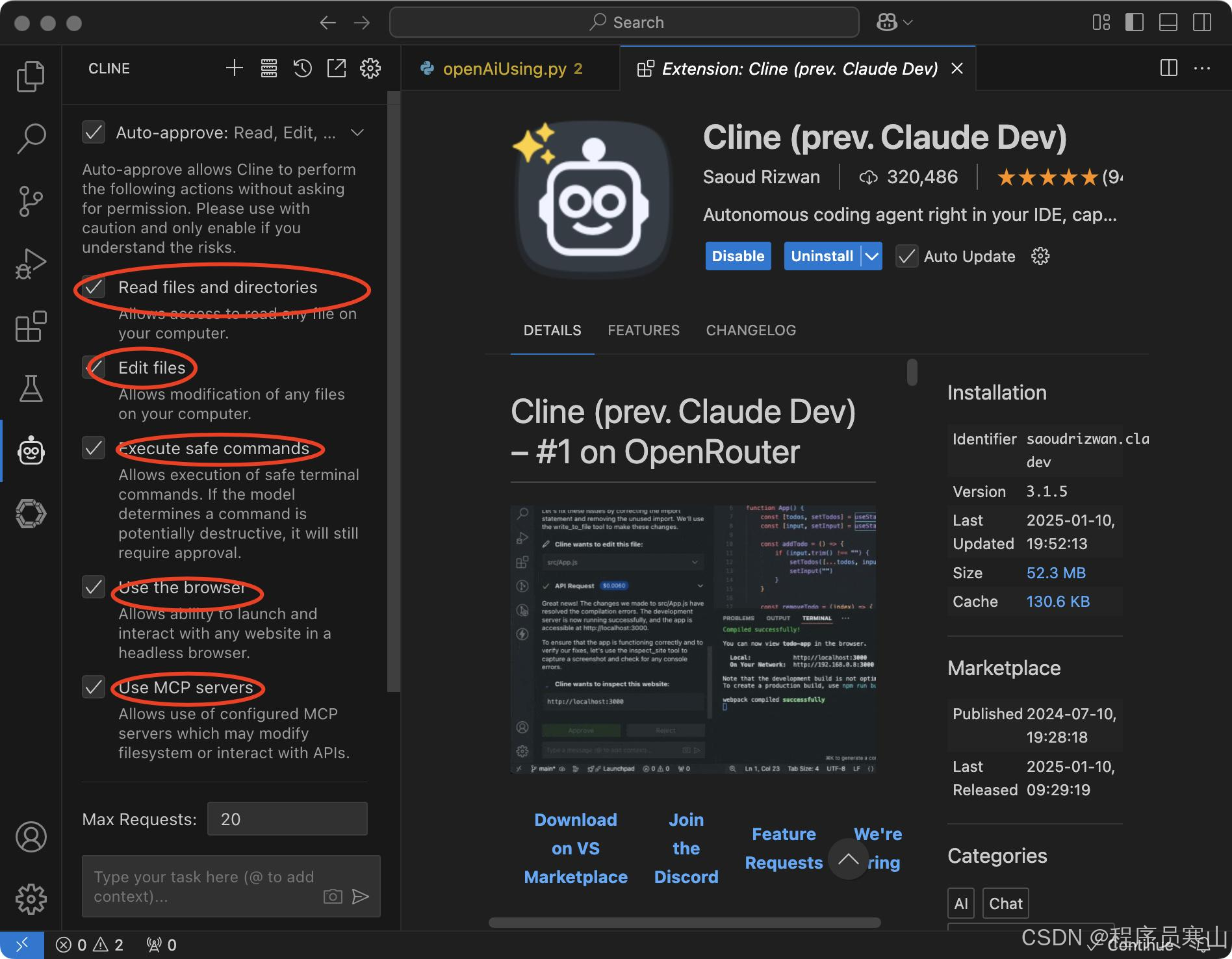Click the details horizontal scrollbar
Screen dimensions: 1232x959
click(x=684, y=923)
